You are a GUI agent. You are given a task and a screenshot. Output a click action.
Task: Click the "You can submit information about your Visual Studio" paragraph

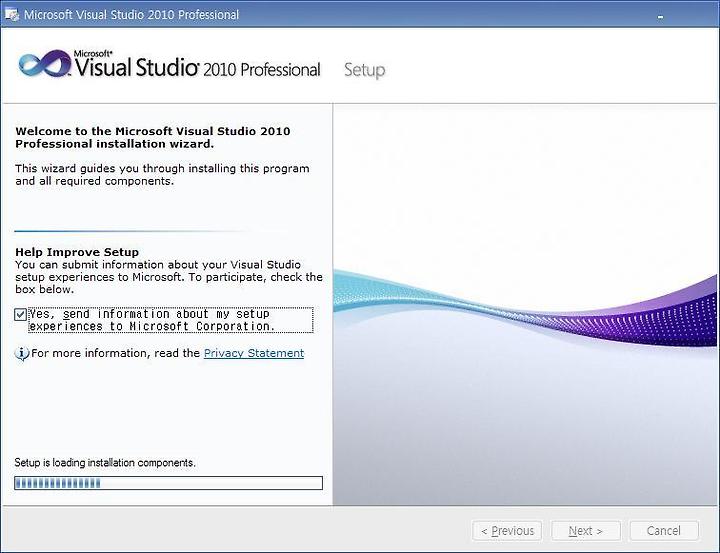[169, 277]
